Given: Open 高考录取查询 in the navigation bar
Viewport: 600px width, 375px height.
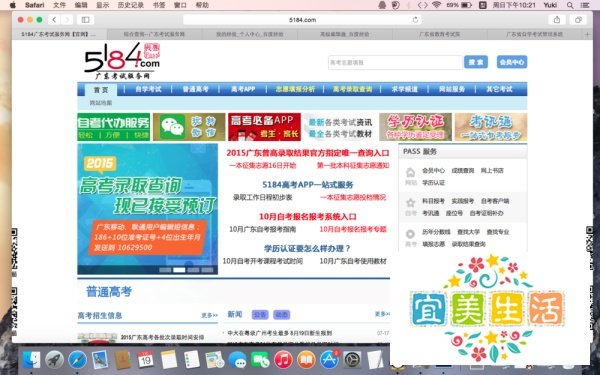Looking at the screenshot, I should pos(352,89).
